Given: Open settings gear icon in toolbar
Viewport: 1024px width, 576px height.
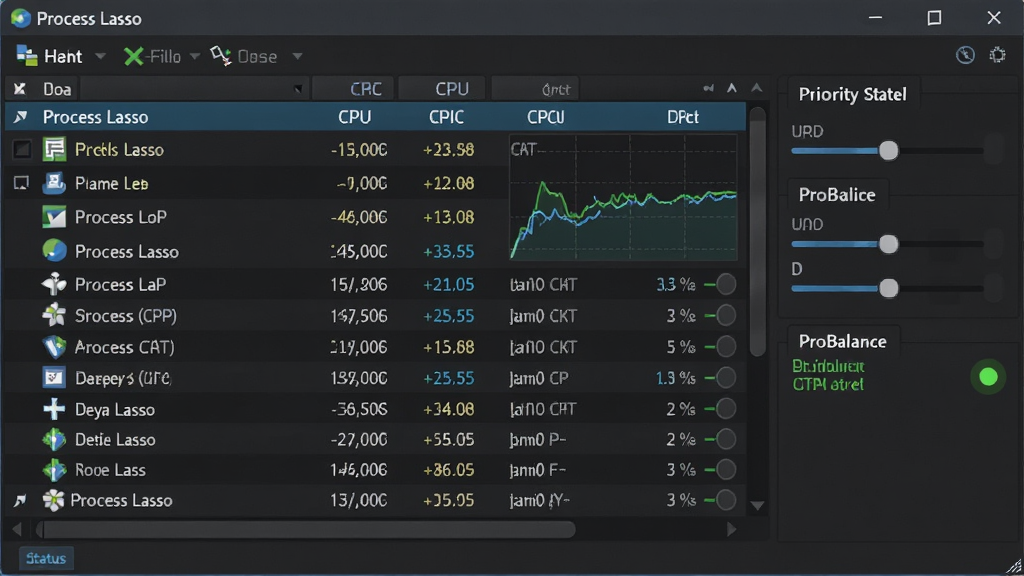Looking at the screenshot, I should (997, 55).
